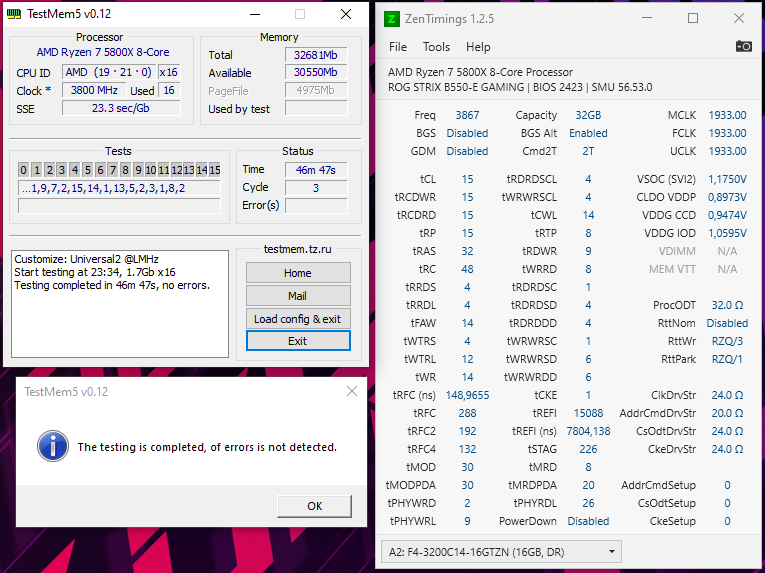This screenshot has width=765, height=573.
Task: Click test number 15 box
Action: pyautogui.click(x=215, y=170)
